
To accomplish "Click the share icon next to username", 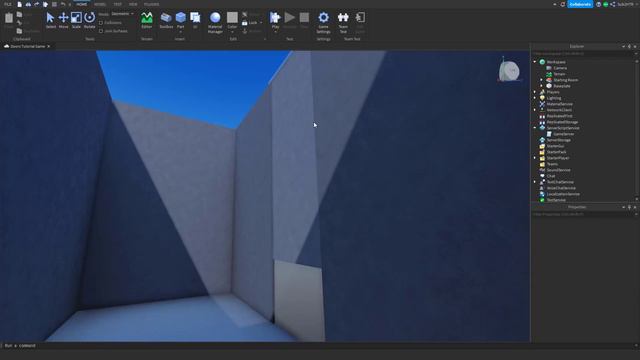I will tap(612, 4).
